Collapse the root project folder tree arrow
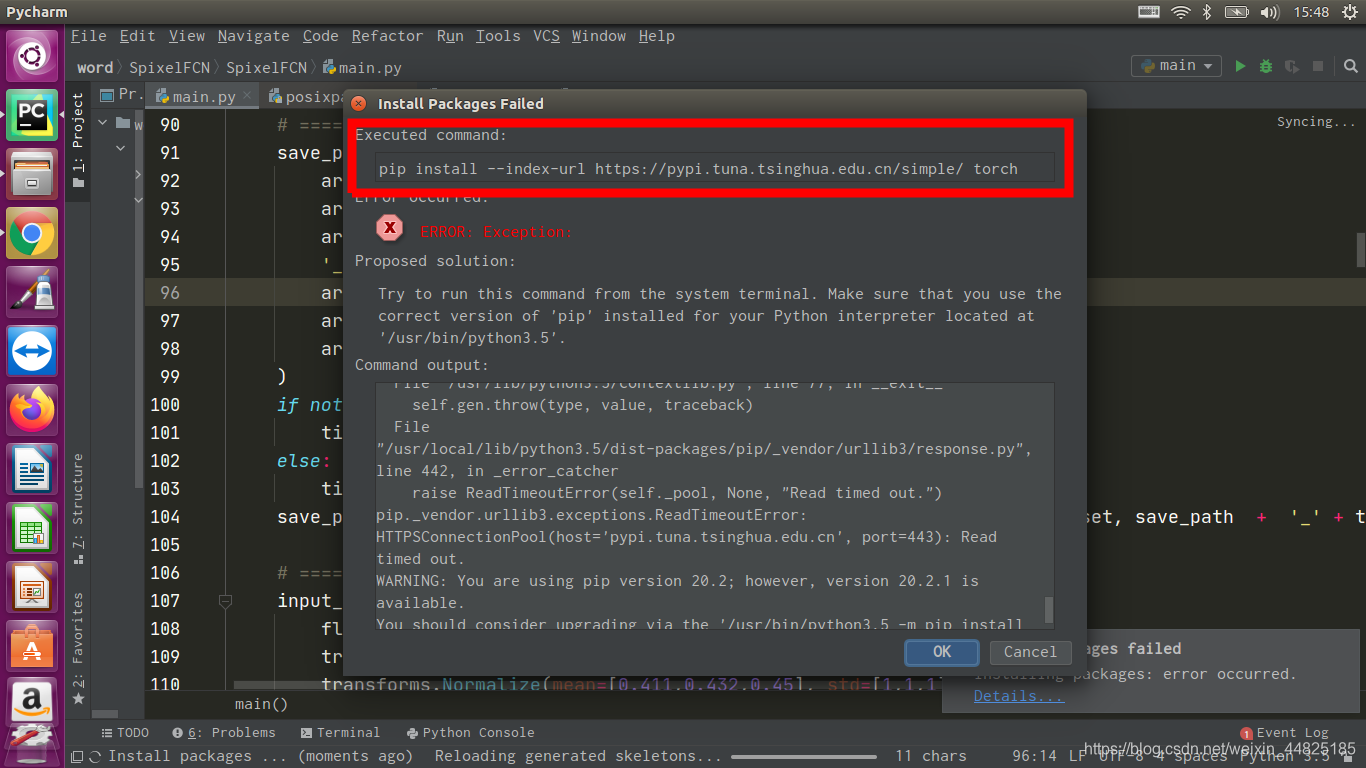1366x768 pixels. (102, 123)
